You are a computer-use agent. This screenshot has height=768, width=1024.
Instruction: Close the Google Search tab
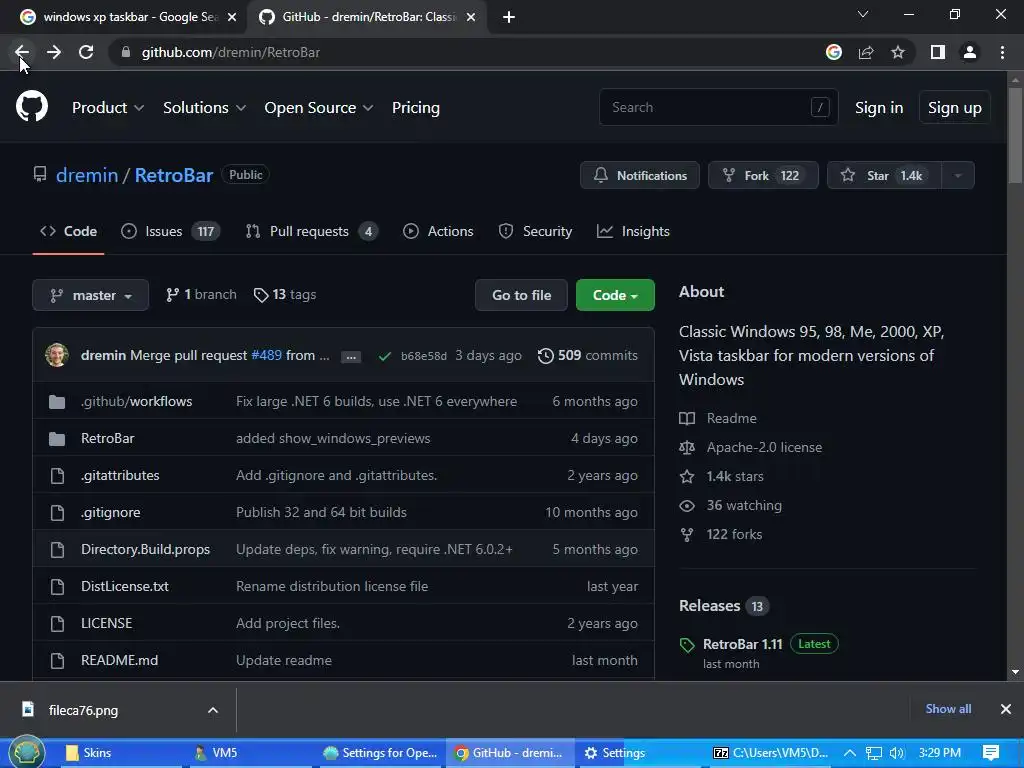pos(232,17)
